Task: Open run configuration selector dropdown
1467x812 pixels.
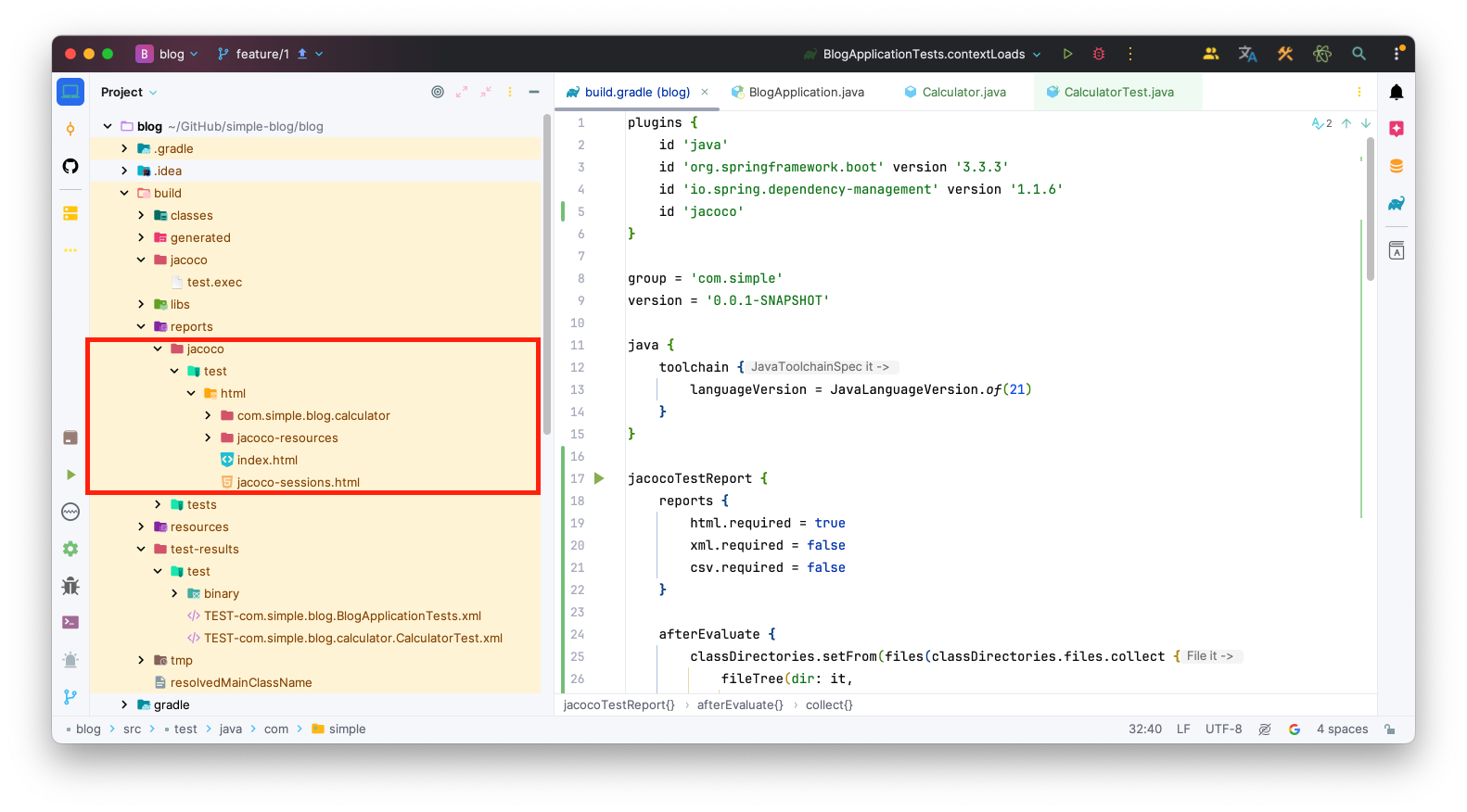Action: click(x=923, y=54)
